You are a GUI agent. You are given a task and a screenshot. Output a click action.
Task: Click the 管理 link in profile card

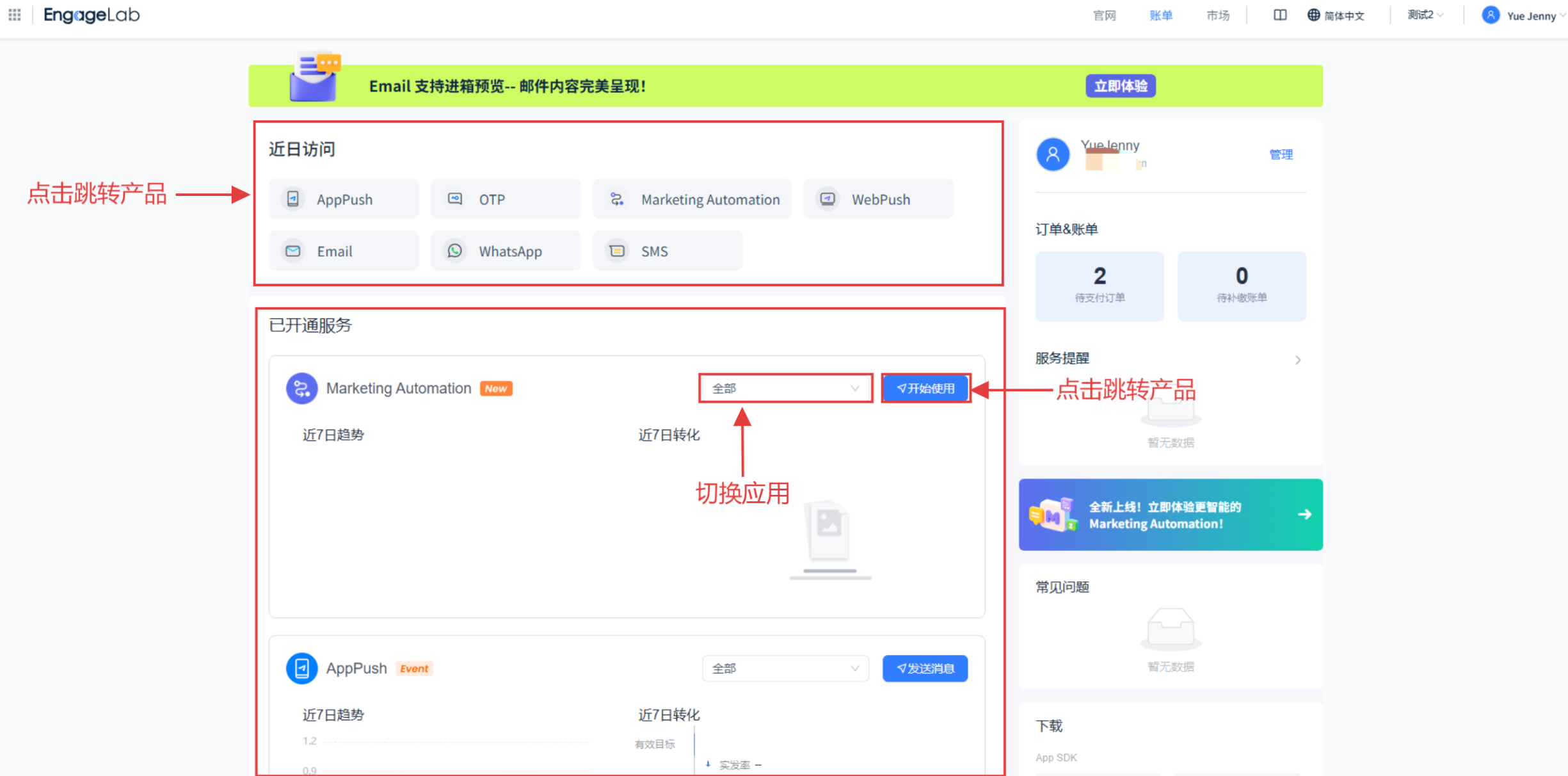[1281, 154]
